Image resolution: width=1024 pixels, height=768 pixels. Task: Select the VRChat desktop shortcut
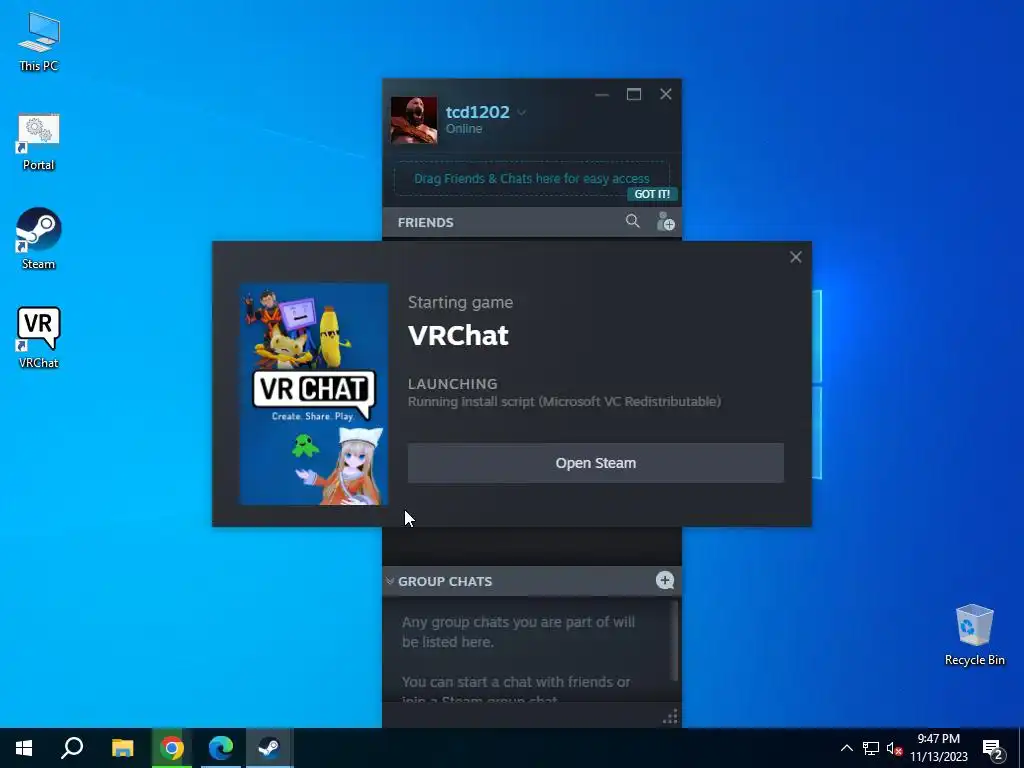click(39, 338)
